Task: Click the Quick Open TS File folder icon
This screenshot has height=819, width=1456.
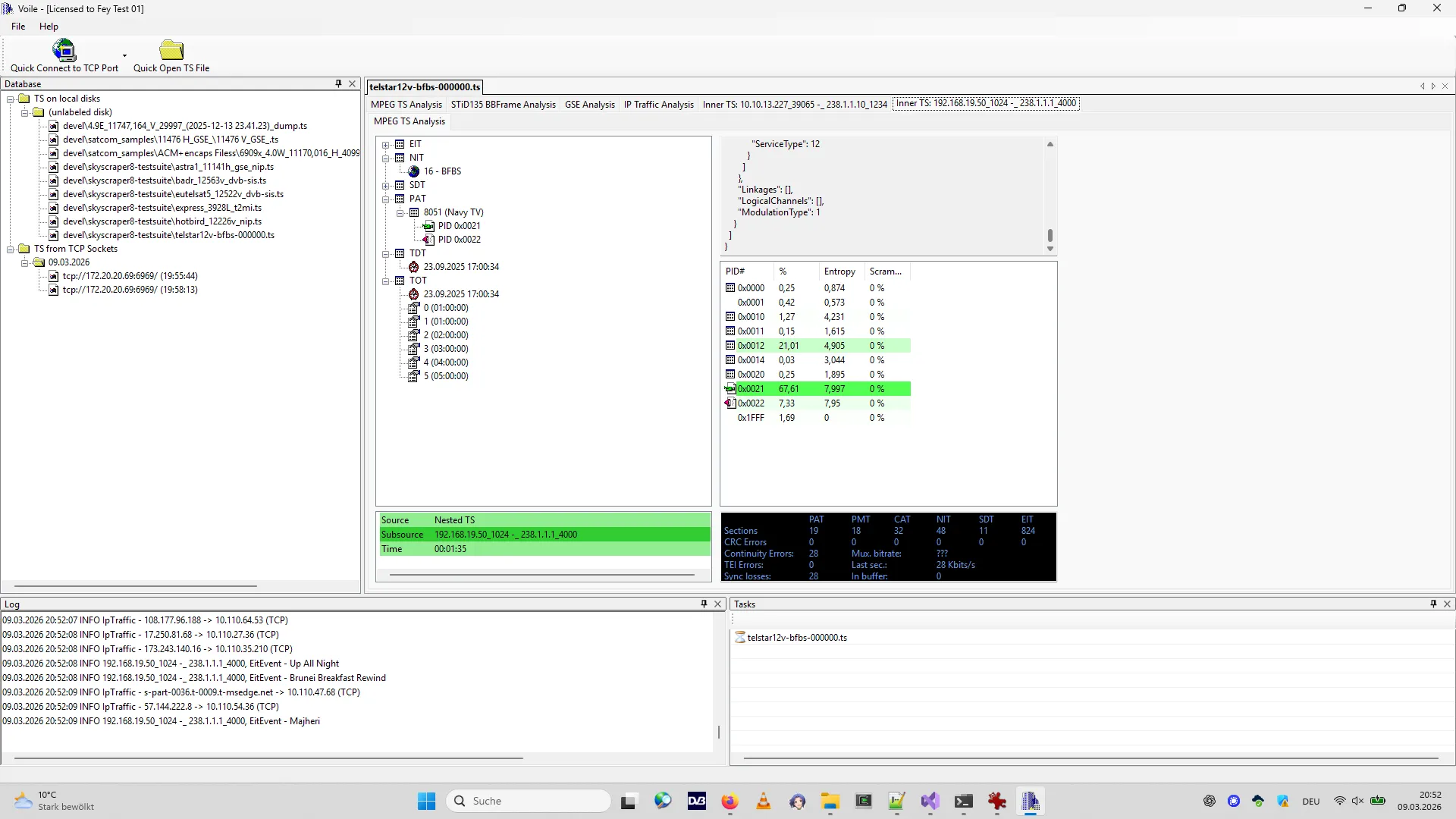Action: 171,50
